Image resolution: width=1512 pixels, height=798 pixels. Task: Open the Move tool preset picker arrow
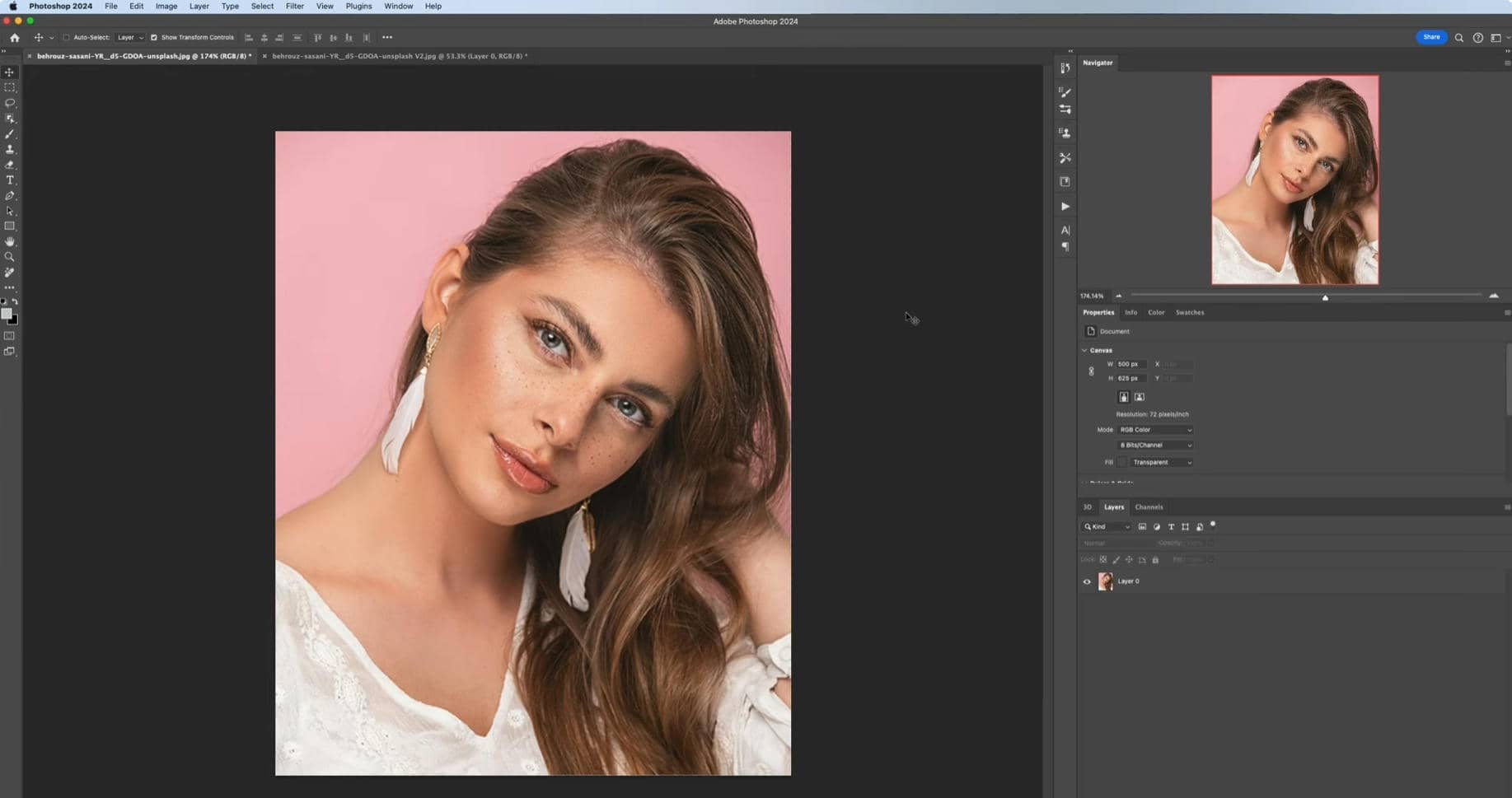(51, 38)
